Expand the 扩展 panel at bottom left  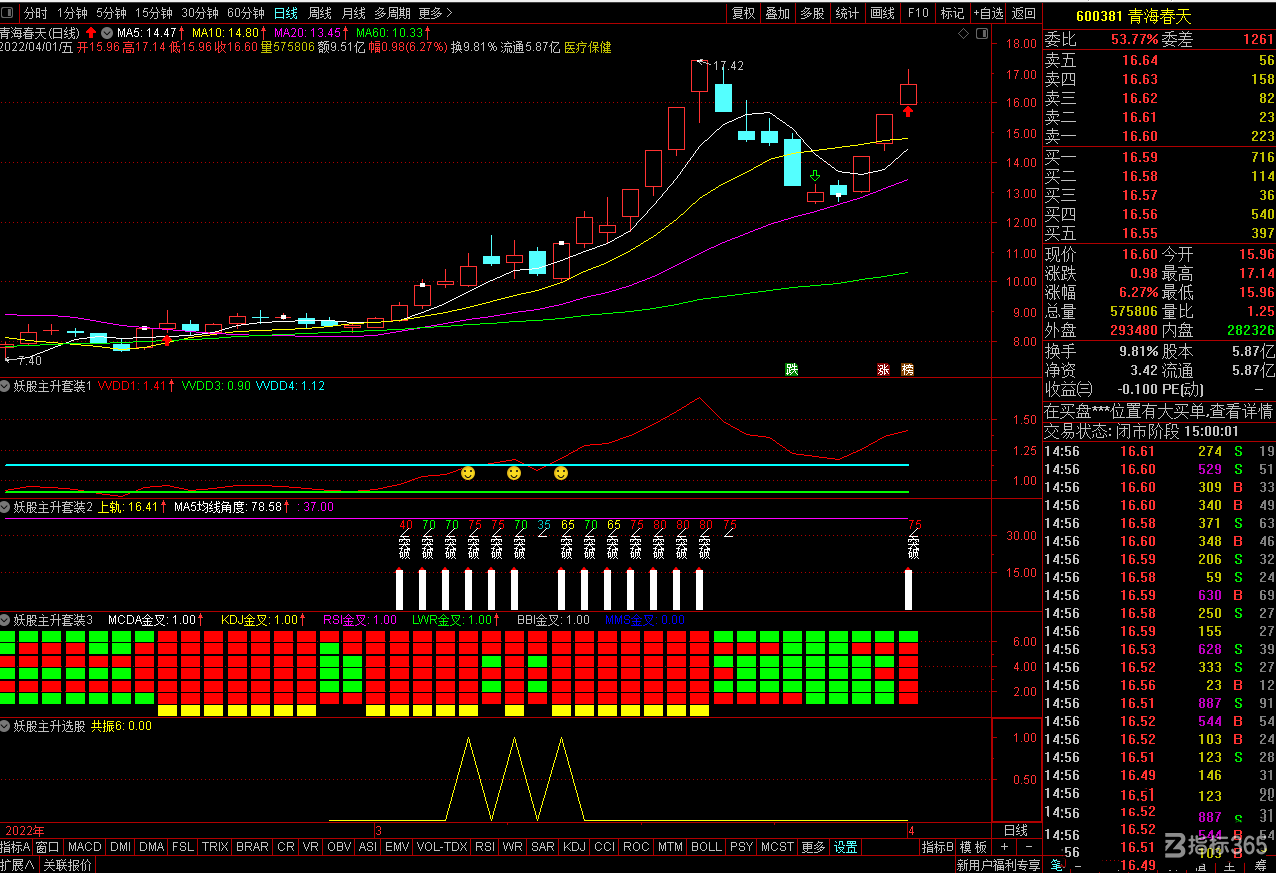17,865
